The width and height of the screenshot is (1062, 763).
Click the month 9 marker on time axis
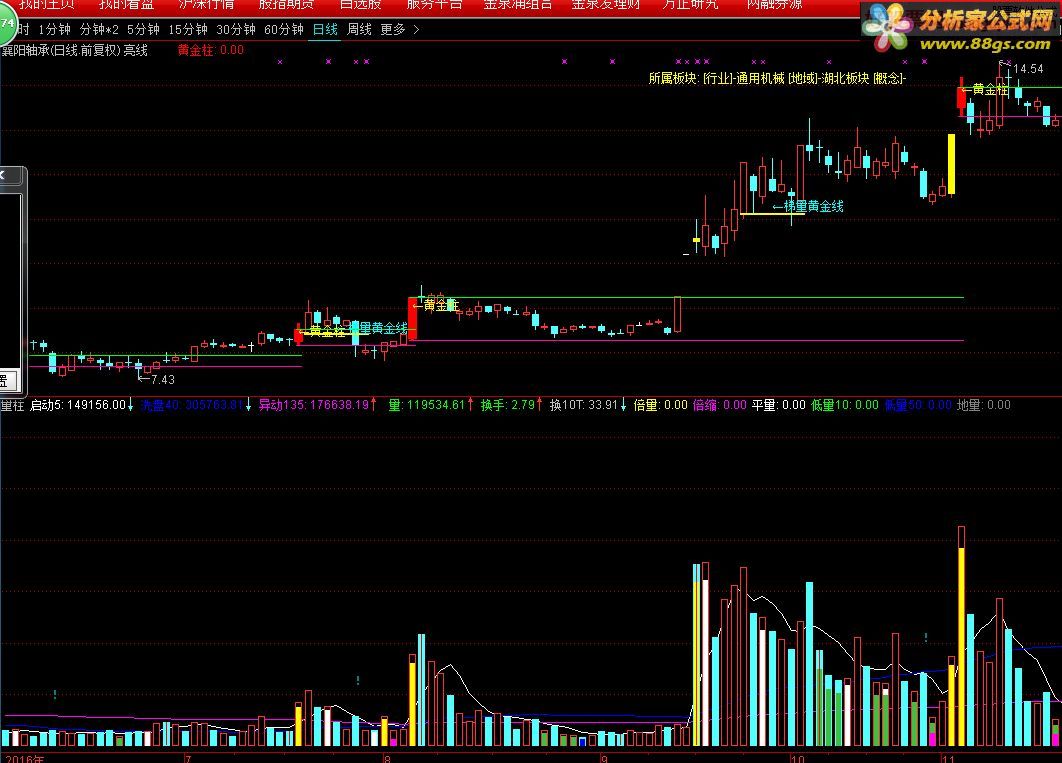pyautogui.click(x=604, y=758)
